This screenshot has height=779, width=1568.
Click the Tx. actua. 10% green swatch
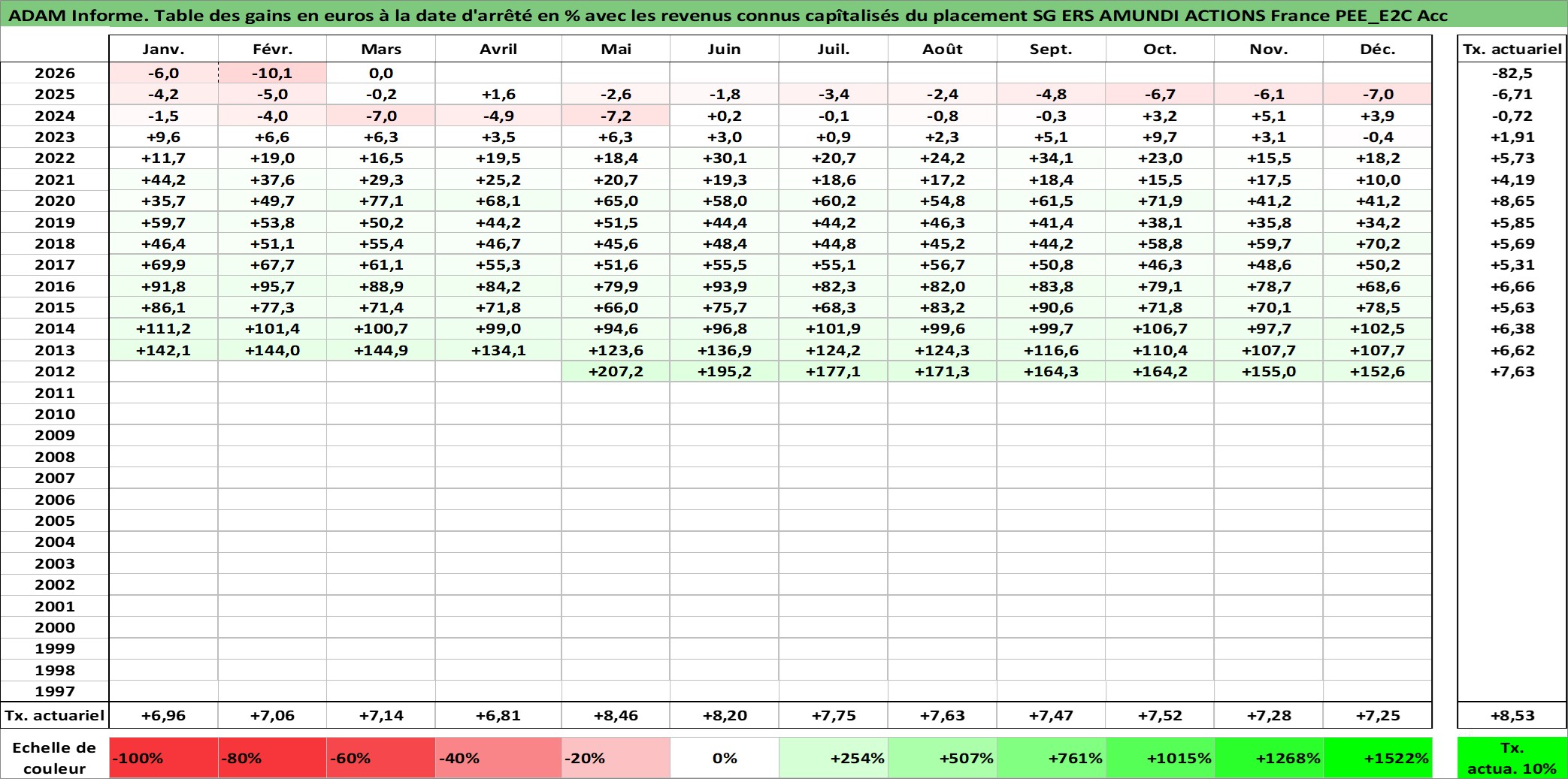pyautogui.click(x=1512, y=758)
